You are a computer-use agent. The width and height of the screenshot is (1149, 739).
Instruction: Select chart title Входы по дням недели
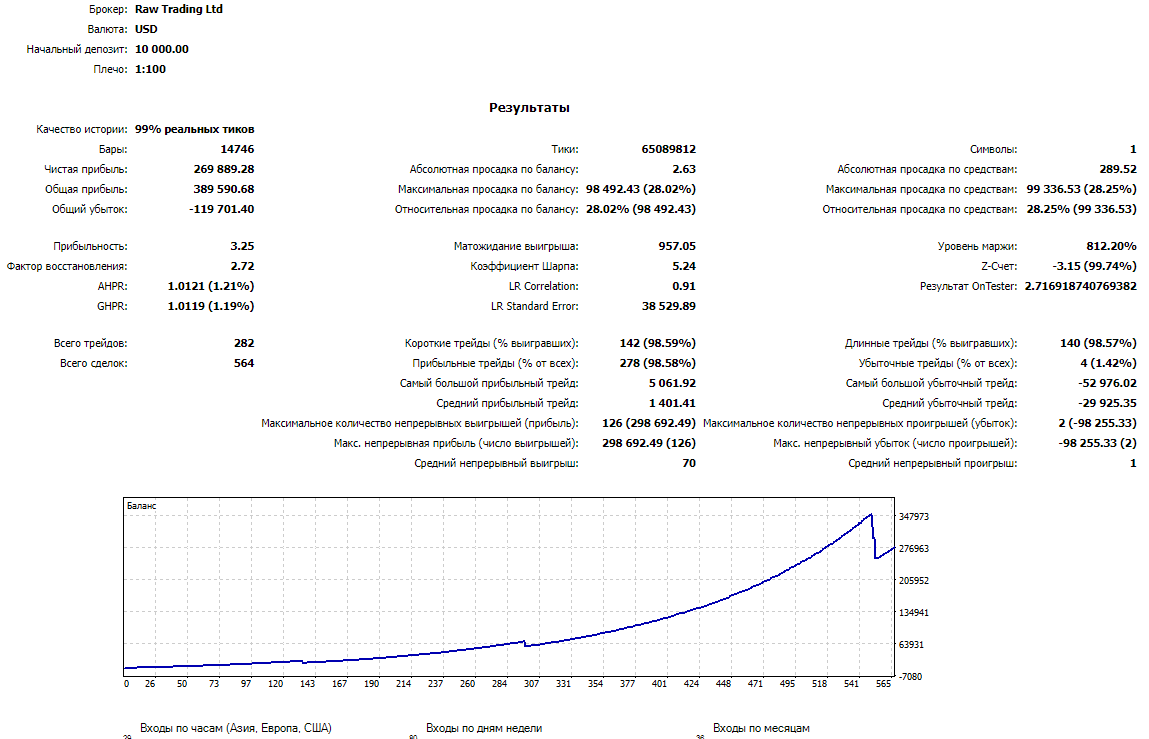click(x=484, y=728)
